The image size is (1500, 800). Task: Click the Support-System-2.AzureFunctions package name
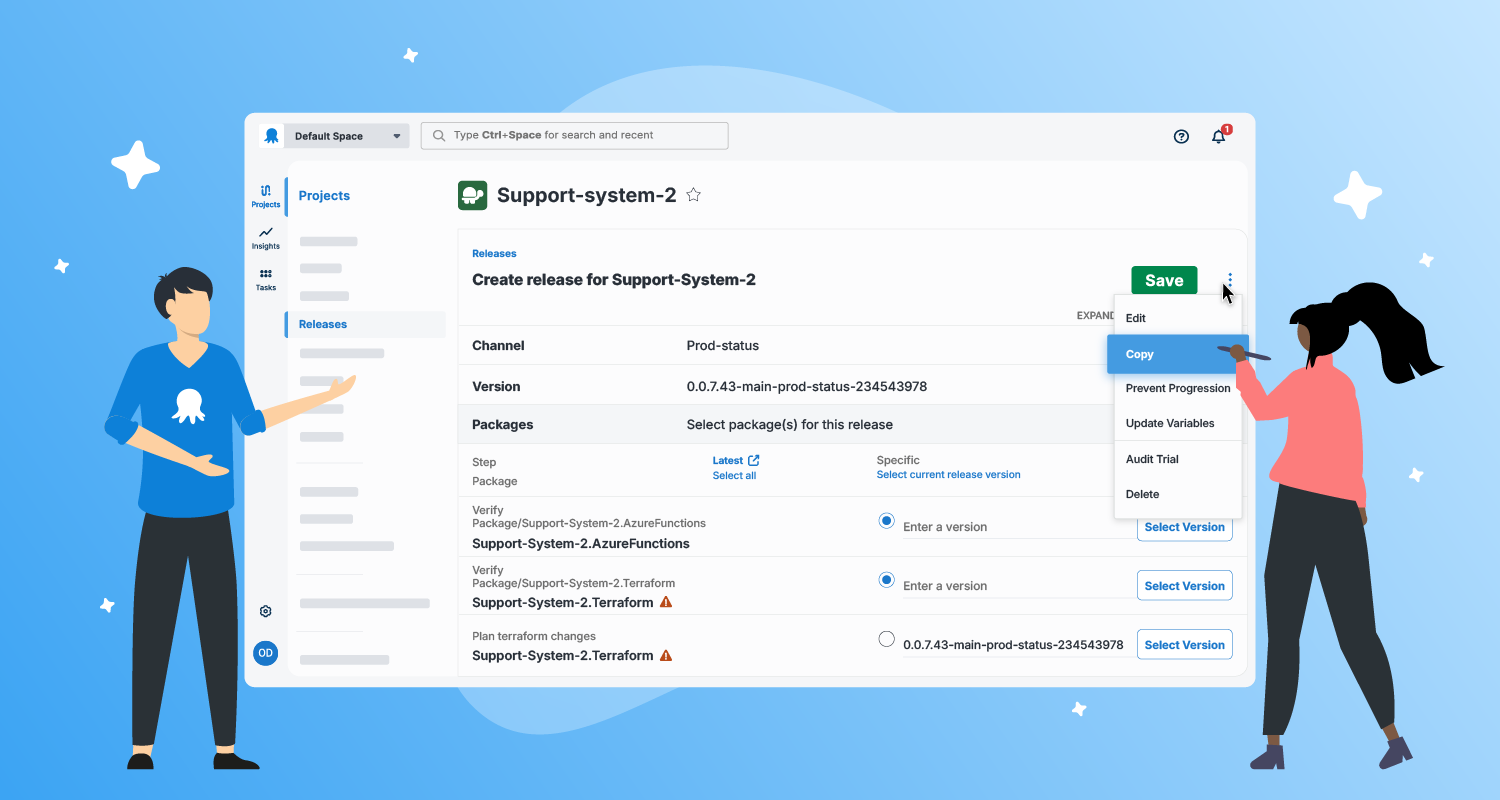(581, 544)
